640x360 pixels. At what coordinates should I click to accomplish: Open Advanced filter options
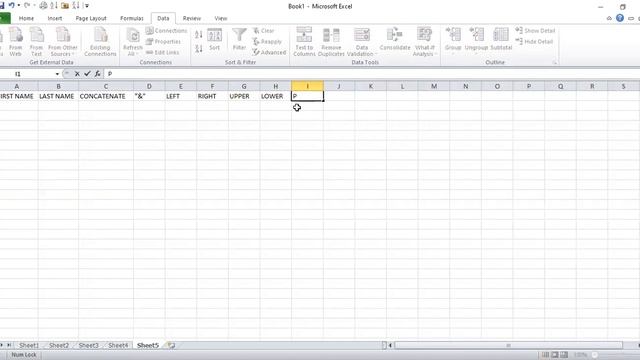[269, 52]
